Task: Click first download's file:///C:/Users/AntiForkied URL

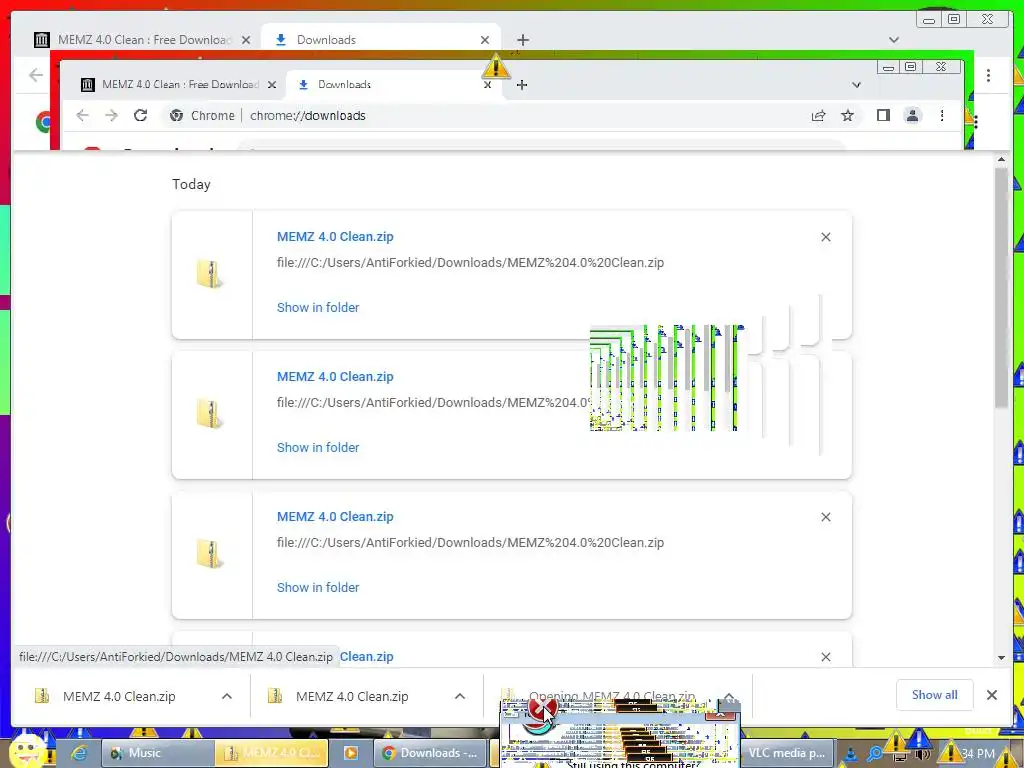Action: (470, 263)
